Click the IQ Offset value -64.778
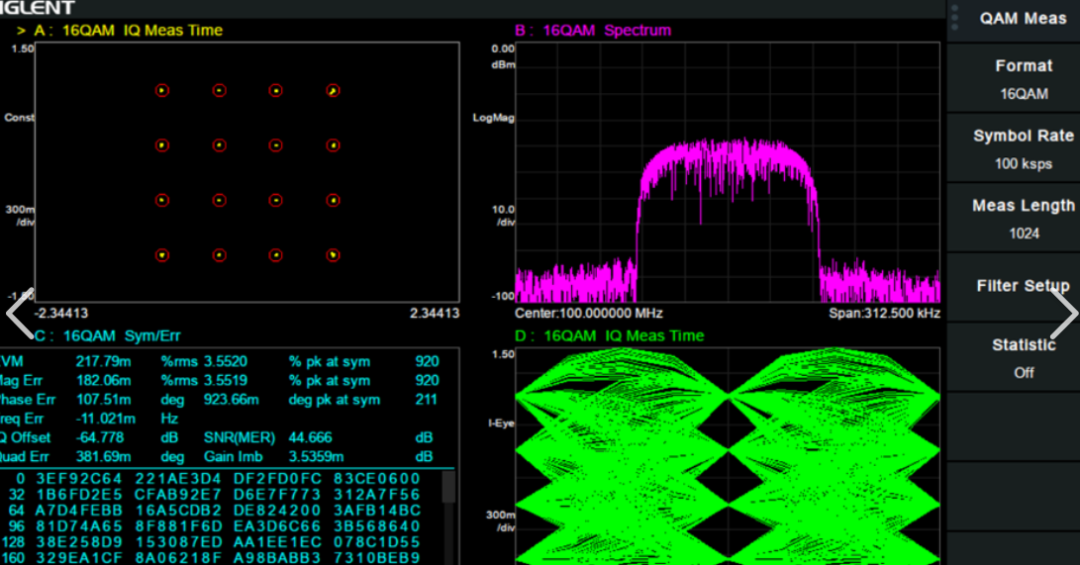Image resolution: width=1080 pixels, height=565 pixels. coord(100,438)
